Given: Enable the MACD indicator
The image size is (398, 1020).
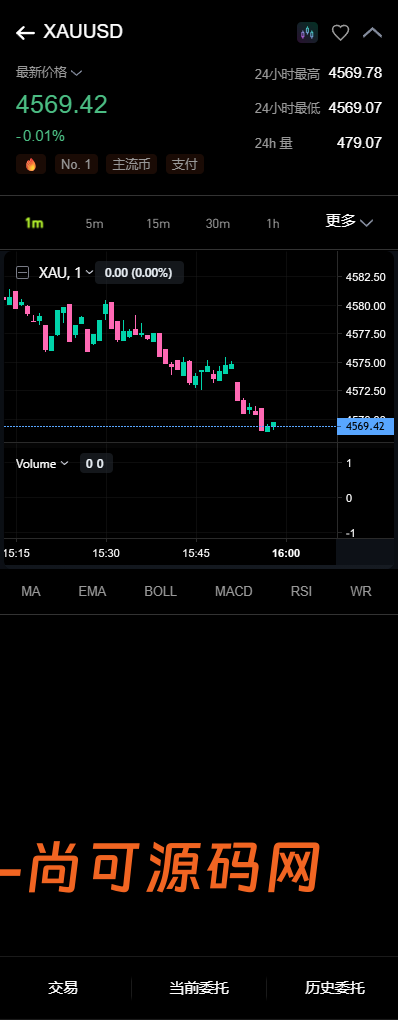Looking at the screenshot, I should pyautogui.click(x=233, y=591).
